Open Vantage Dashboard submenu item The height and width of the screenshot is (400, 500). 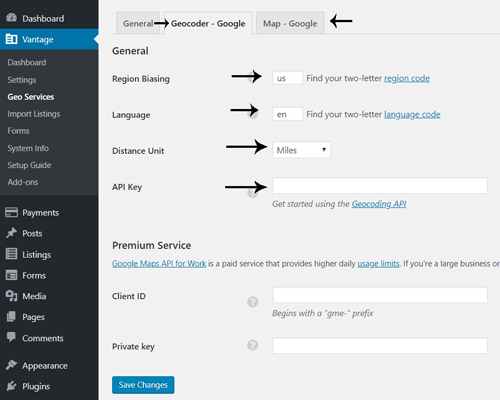[27, 62]
